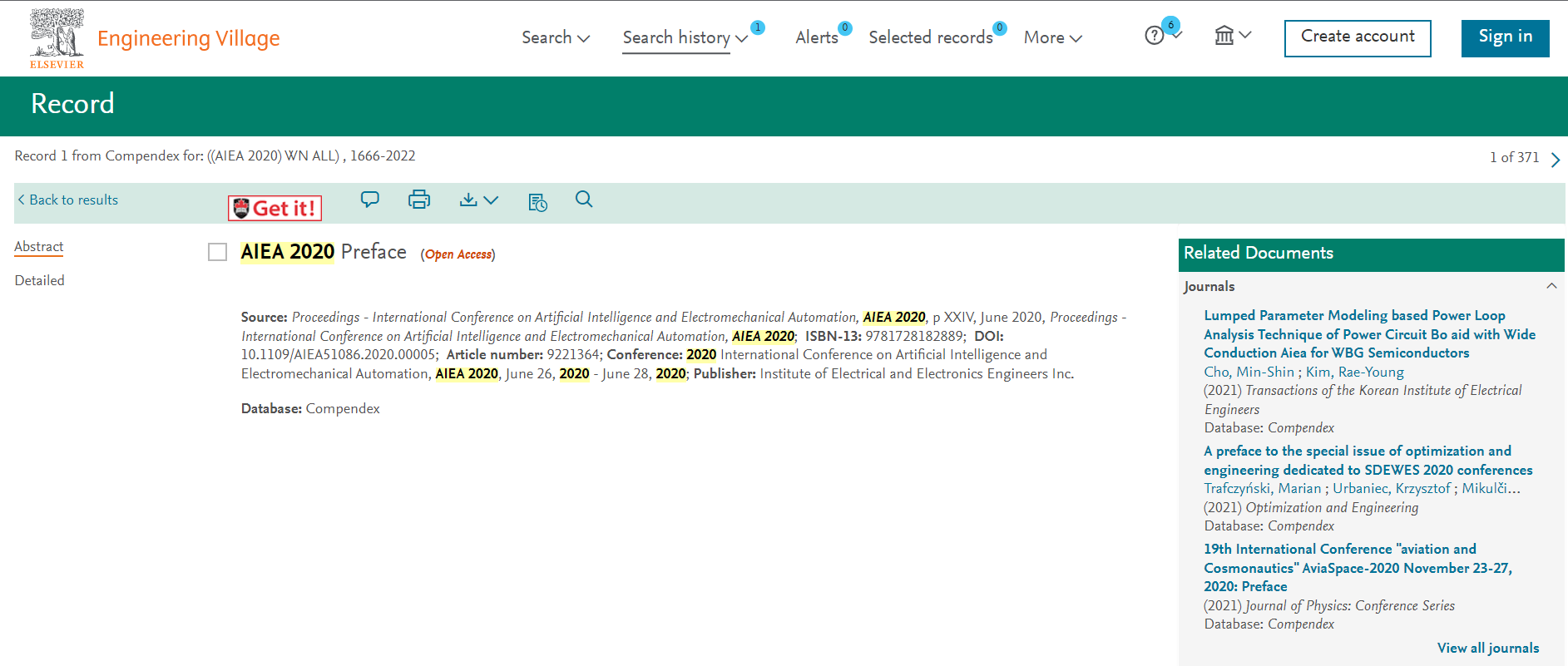Open author Trafczyński, Marian
Screen dimensions: 1568x666
point(1262,488)
